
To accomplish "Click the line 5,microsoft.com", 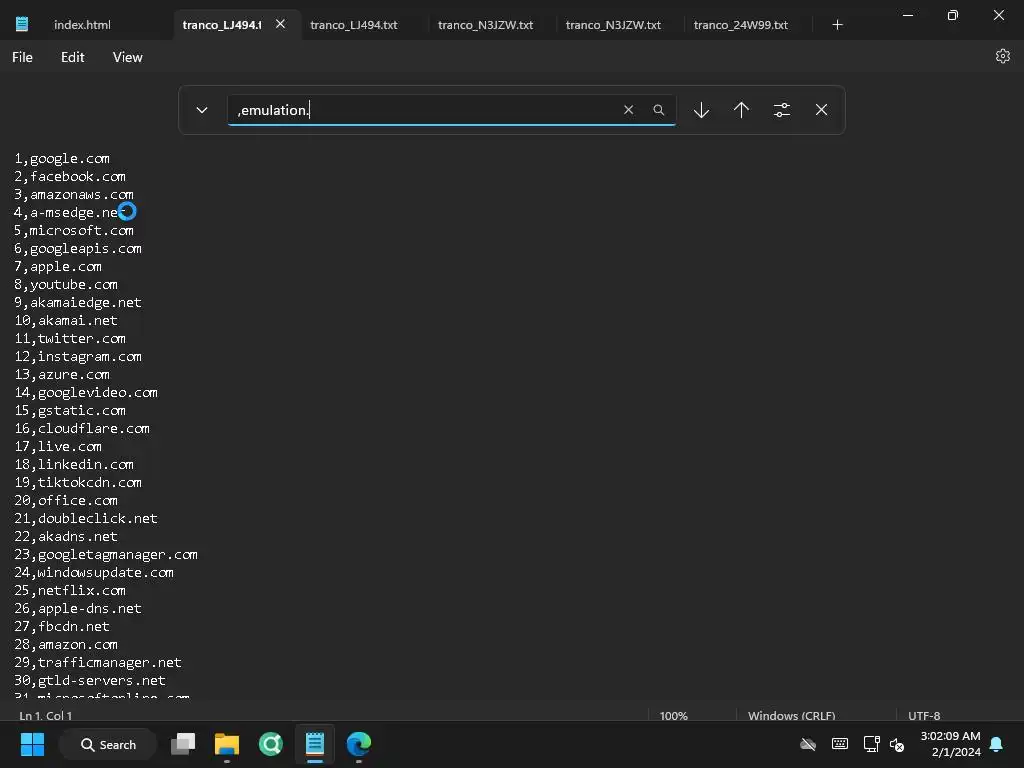I will click(74, 231).
